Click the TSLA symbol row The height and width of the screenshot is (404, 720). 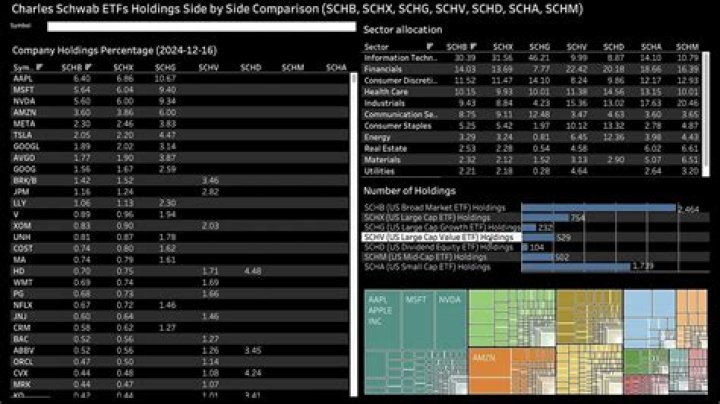click(179, 135)
